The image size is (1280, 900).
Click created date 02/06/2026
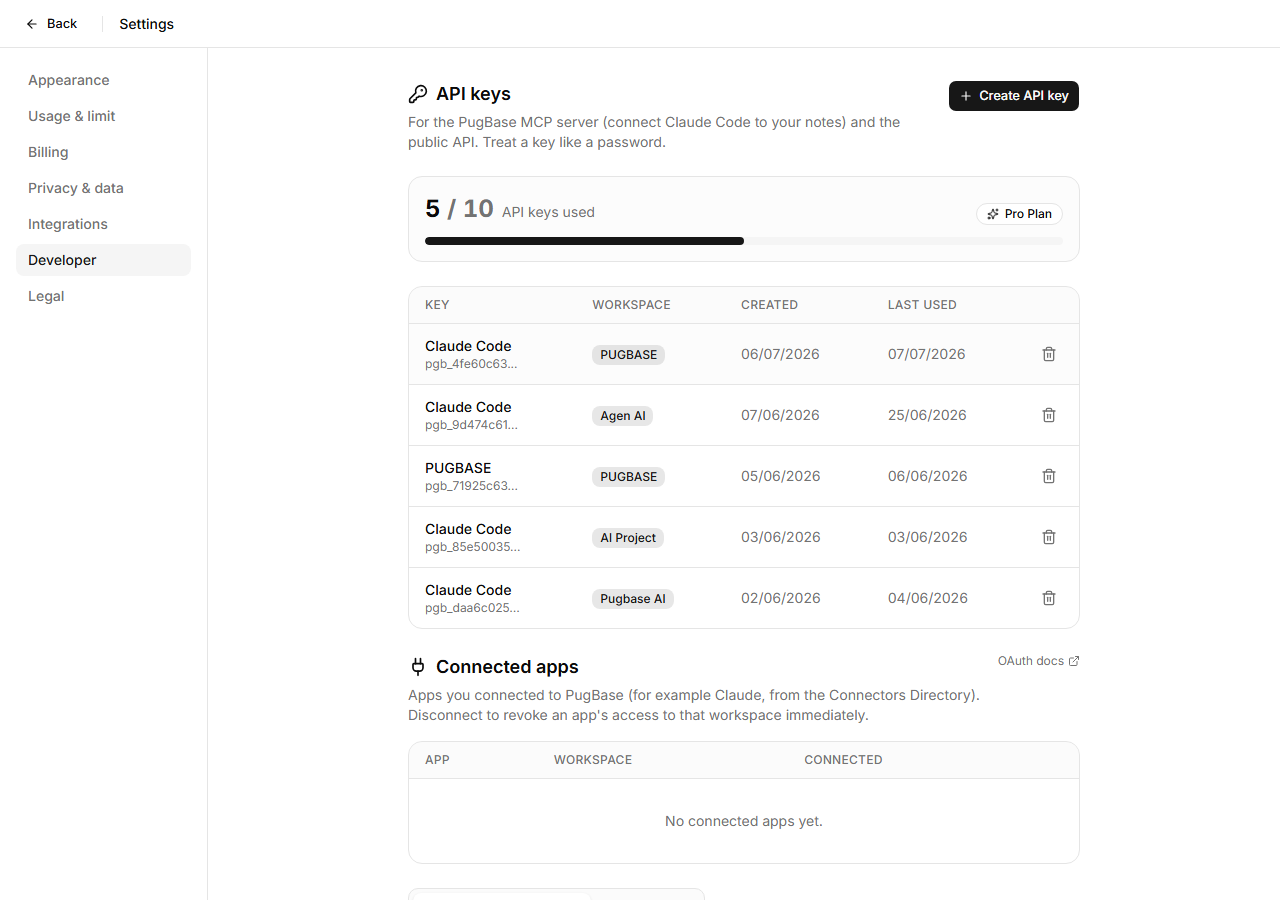[x=781, y=598]
